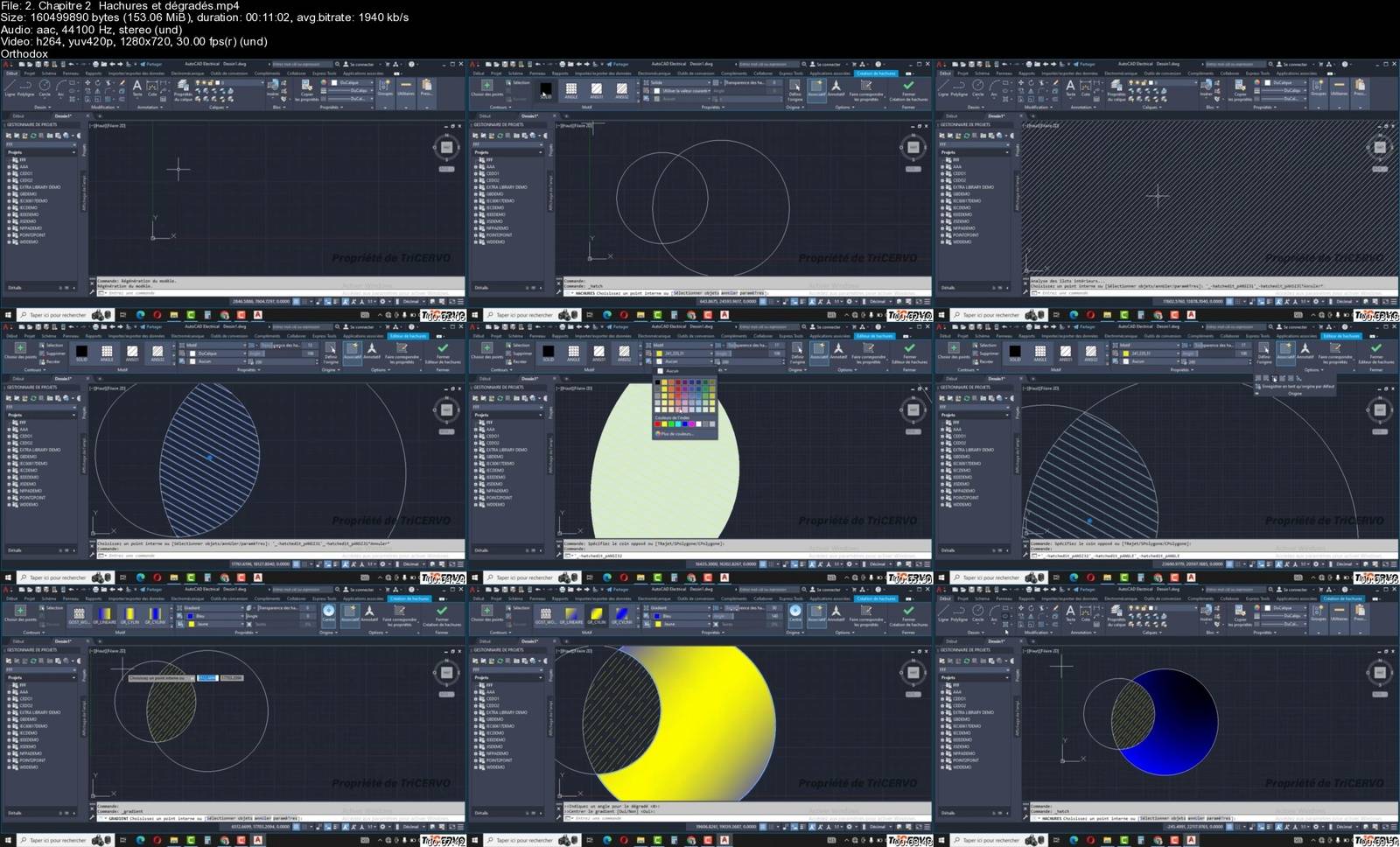
Task: Pick the red index color swatch
Action: (658, 424)
